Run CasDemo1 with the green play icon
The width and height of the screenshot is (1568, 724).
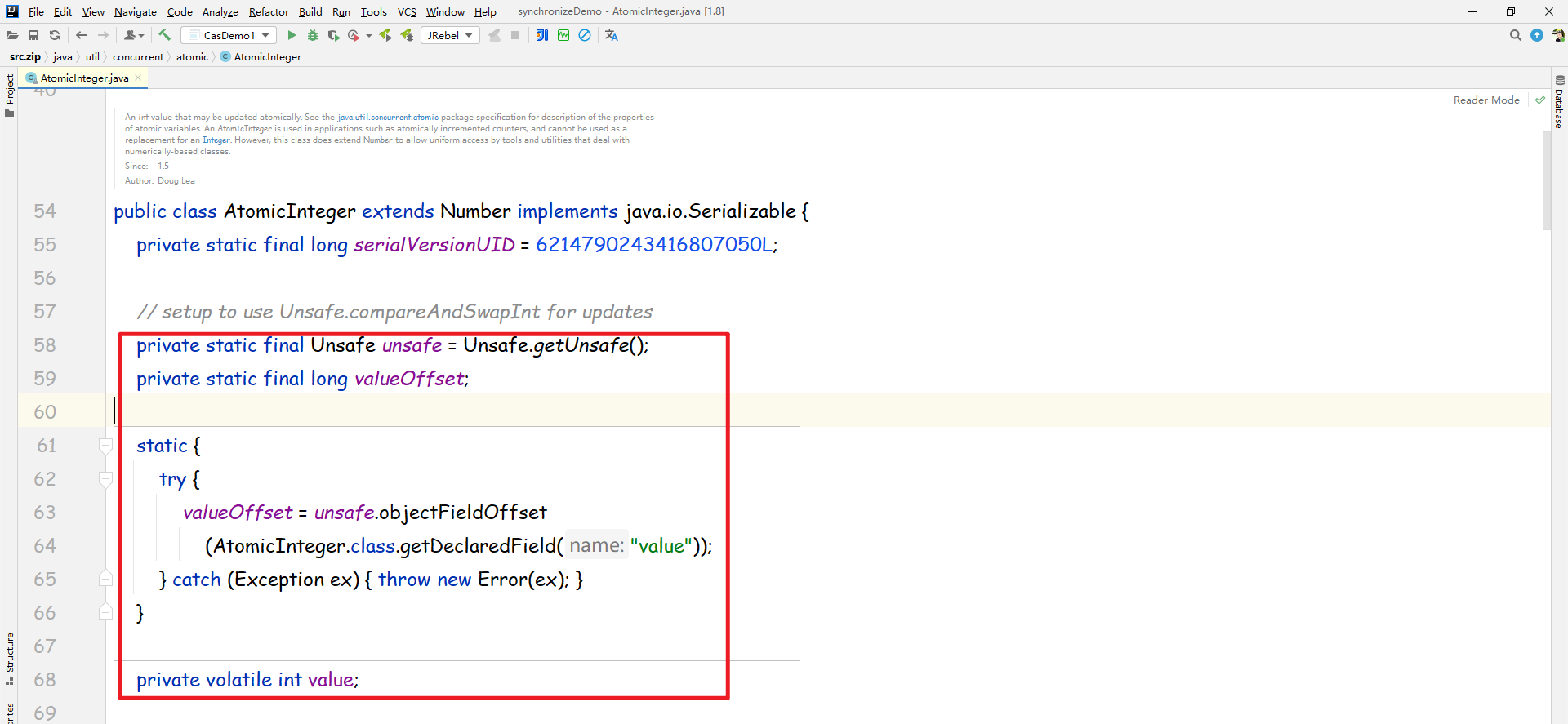point(292,35)
